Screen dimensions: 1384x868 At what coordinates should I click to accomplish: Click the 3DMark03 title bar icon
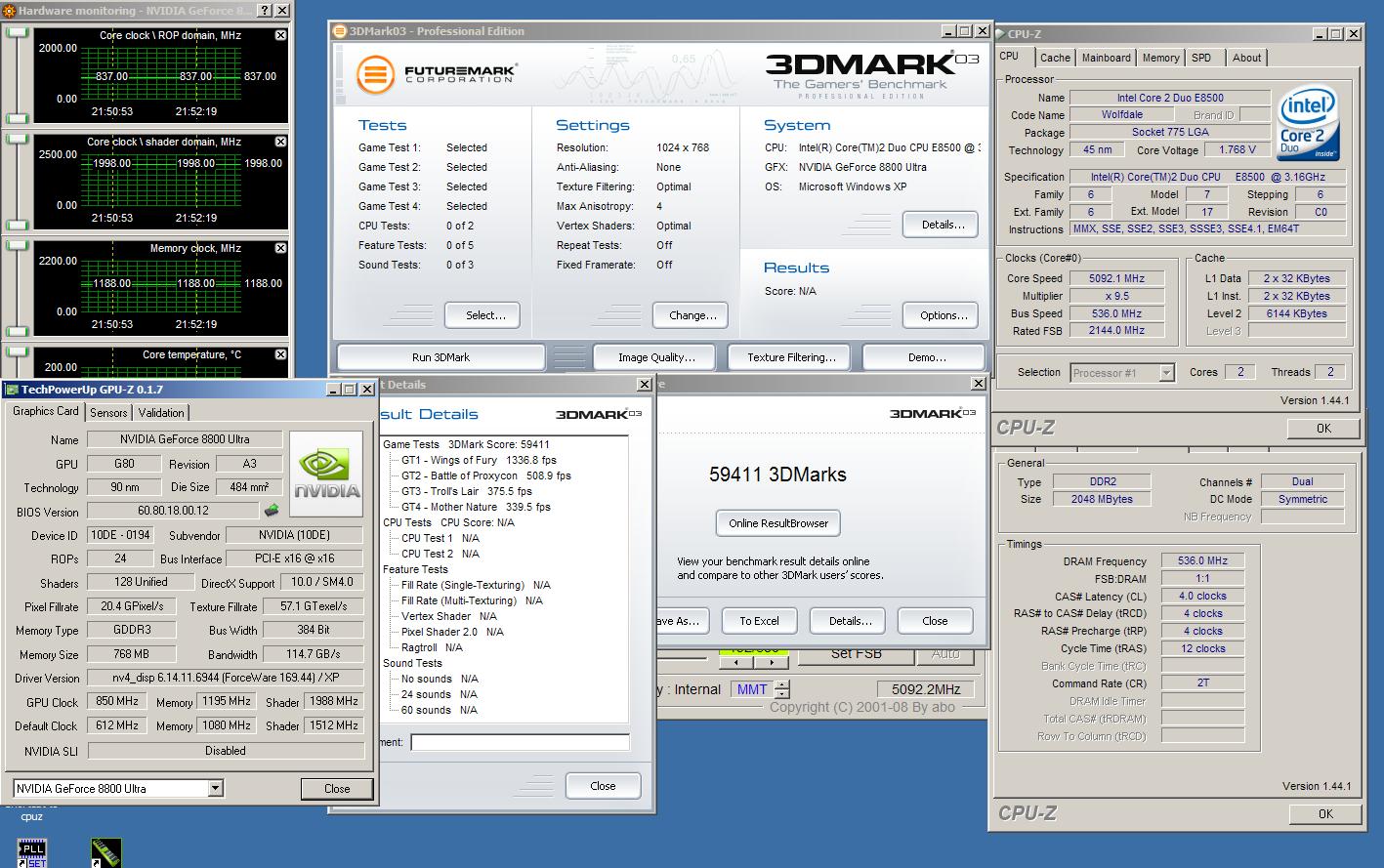tap(340, 31)
